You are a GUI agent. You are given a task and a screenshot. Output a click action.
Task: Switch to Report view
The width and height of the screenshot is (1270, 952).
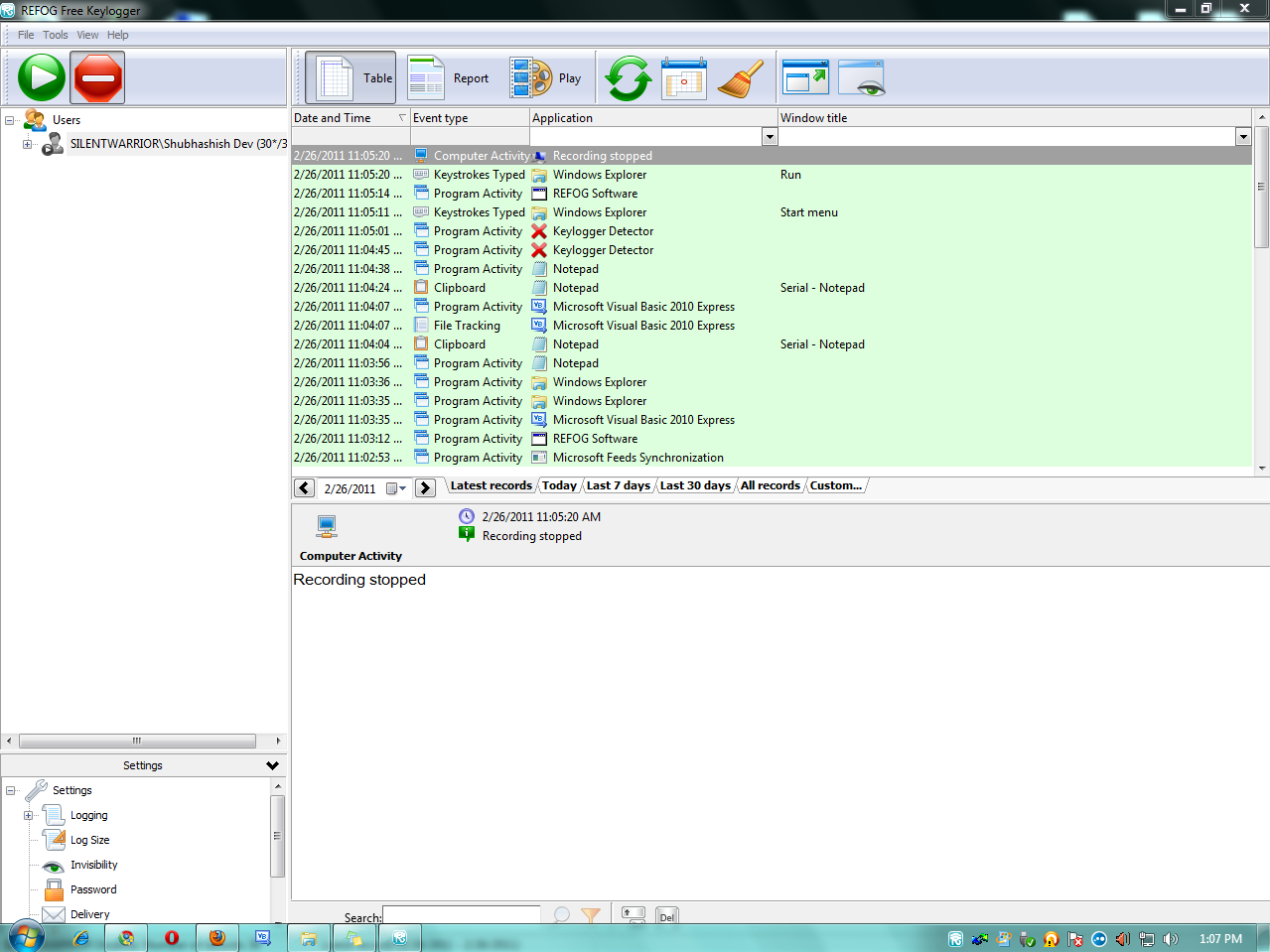click(x=448, y=77)
